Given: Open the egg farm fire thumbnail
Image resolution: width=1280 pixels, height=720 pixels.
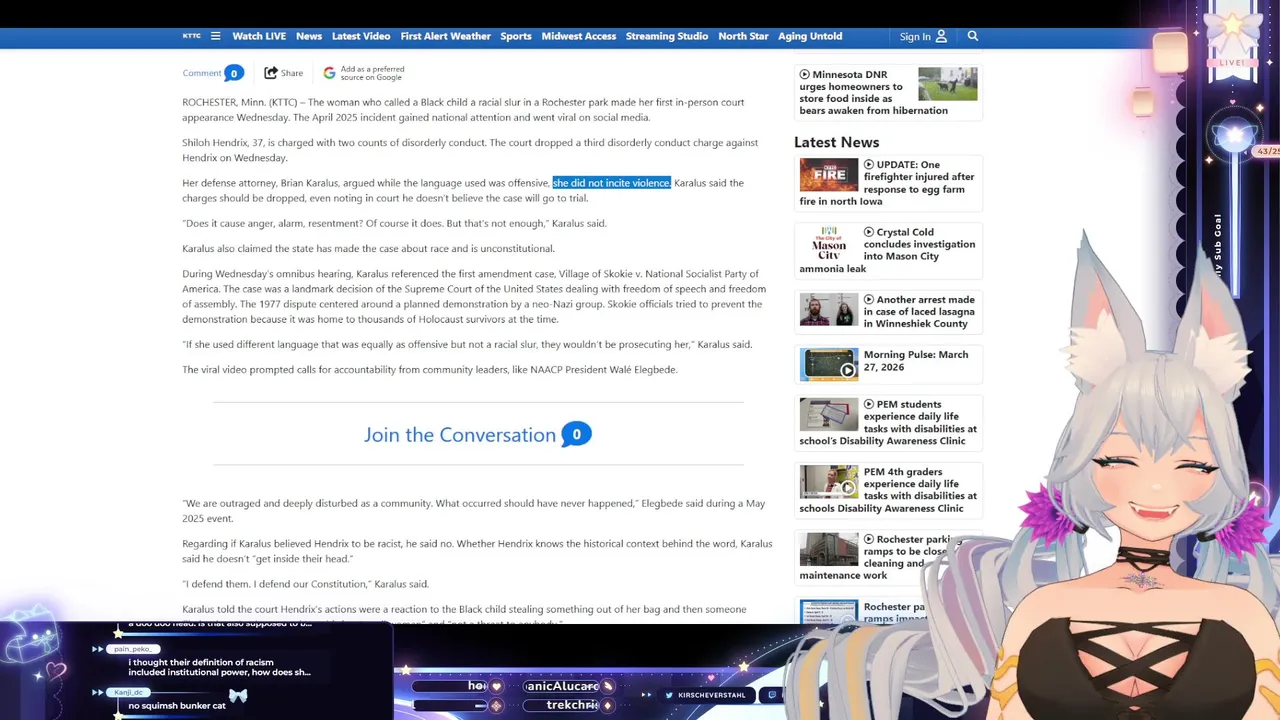Looking at the screenshot, I should pyautogui.click(x=829, y=175).
